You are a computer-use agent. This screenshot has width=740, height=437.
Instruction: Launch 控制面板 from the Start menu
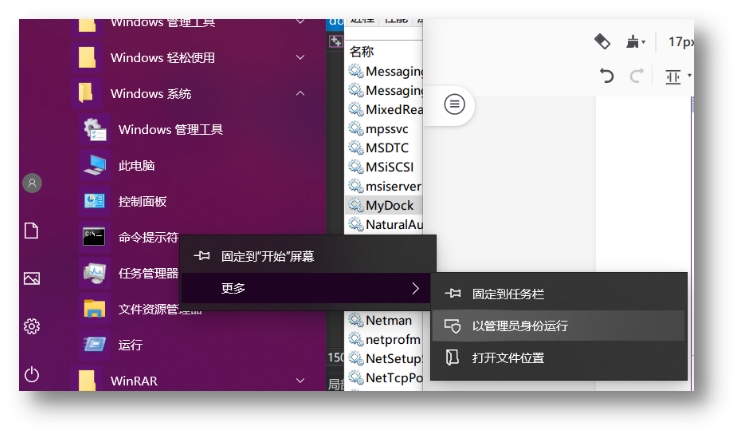(x=142, y=202)
